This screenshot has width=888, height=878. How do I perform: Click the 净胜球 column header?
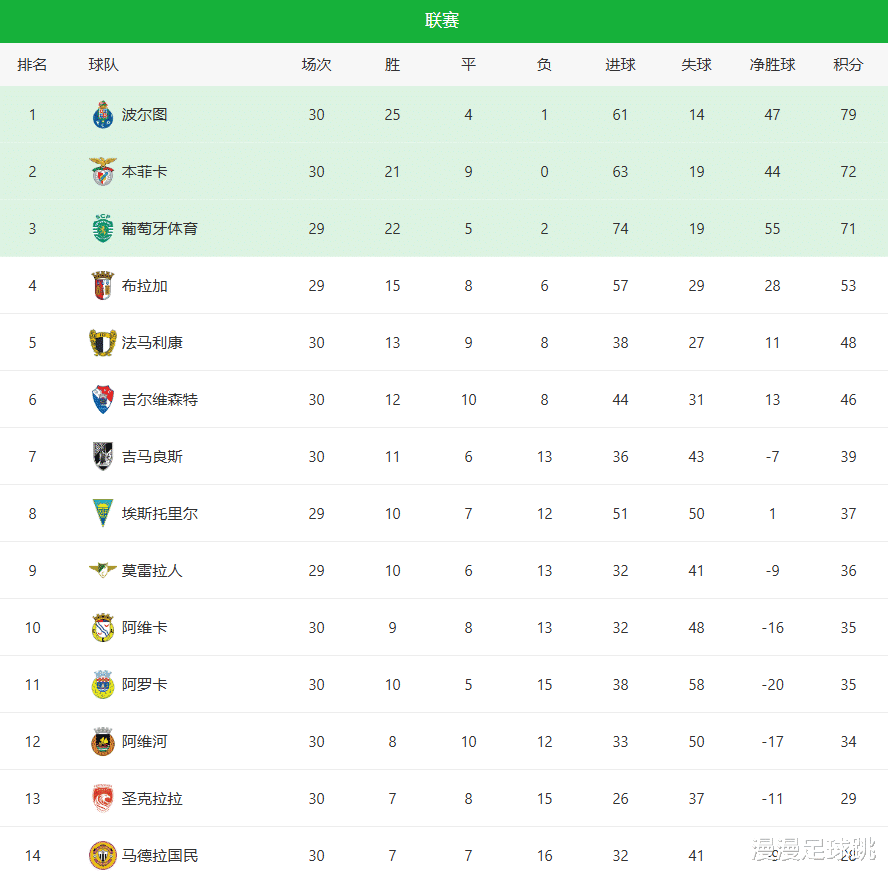(x=772, y=65)
